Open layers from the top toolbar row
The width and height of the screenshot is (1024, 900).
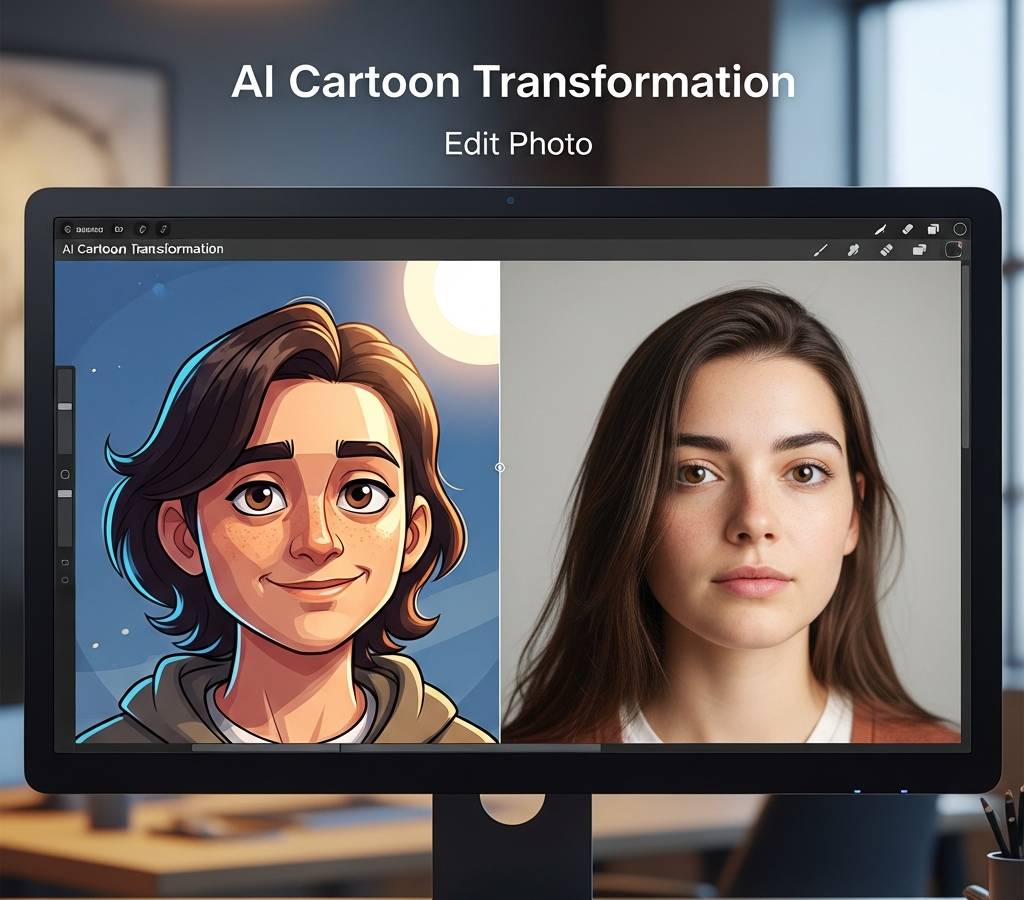pyautogui.click(x=933, y=229)
